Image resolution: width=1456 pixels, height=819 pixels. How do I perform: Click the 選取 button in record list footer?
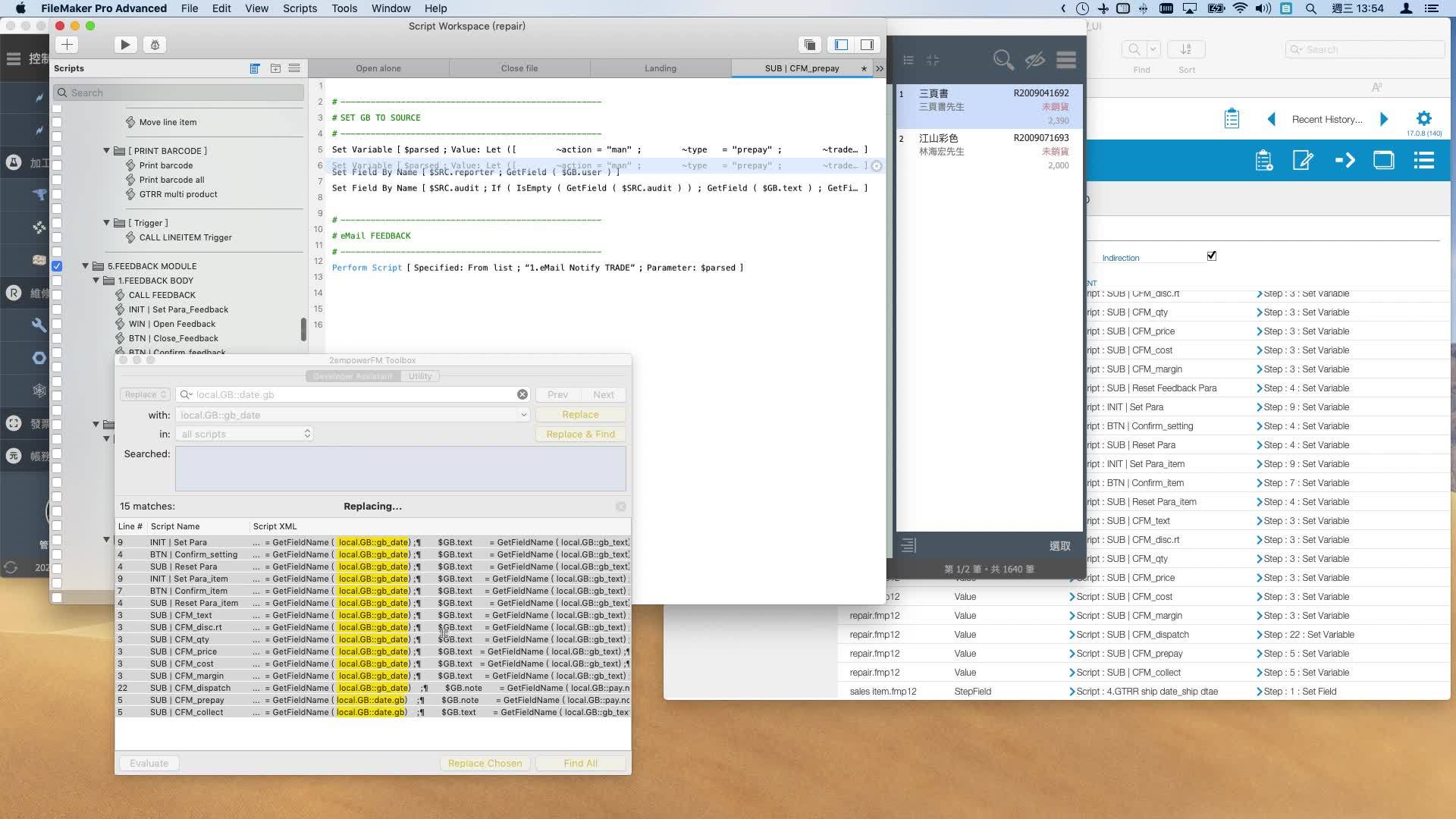1060,546
